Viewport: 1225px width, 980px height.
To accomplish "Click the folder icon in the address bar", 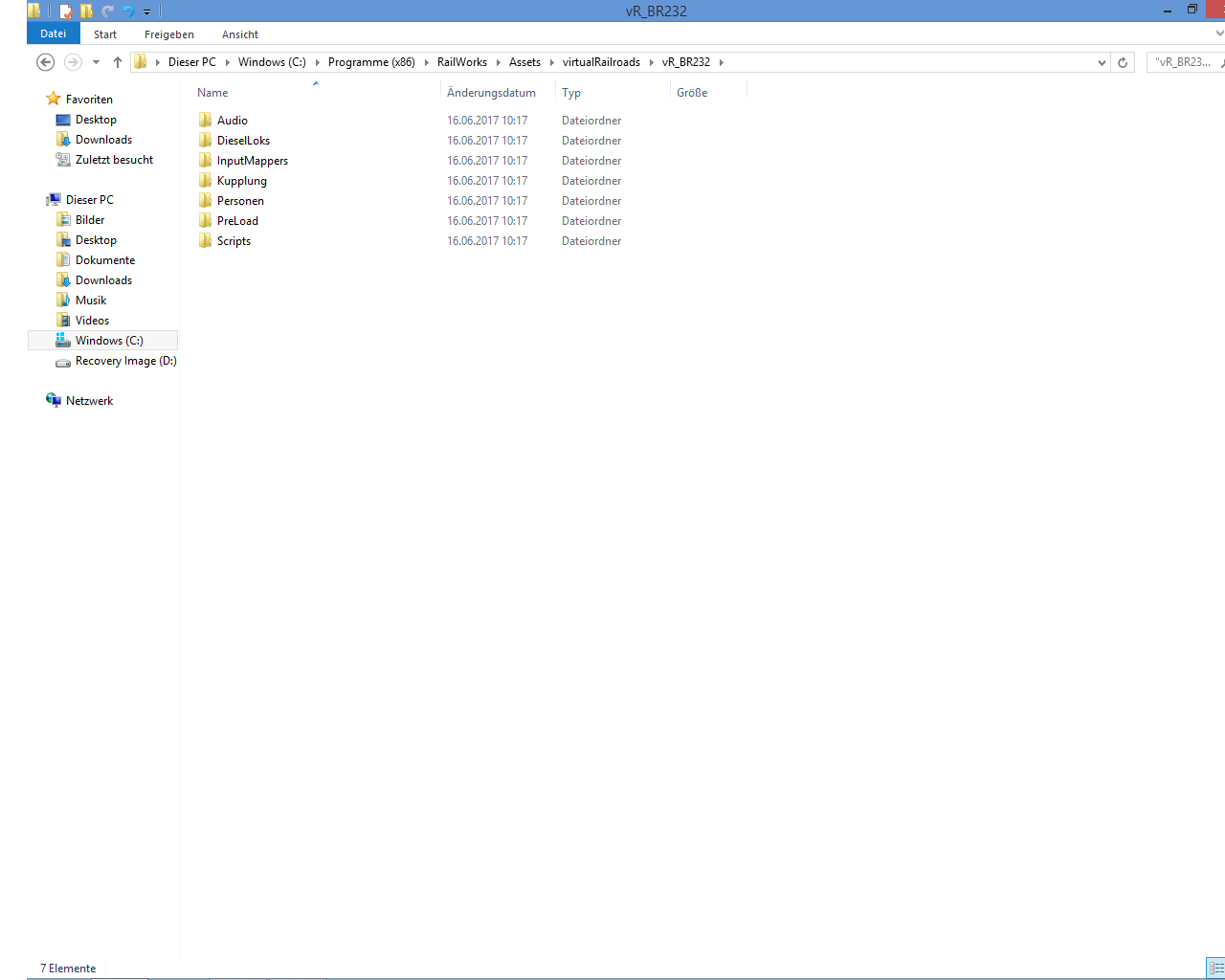I will pos(141,62).
